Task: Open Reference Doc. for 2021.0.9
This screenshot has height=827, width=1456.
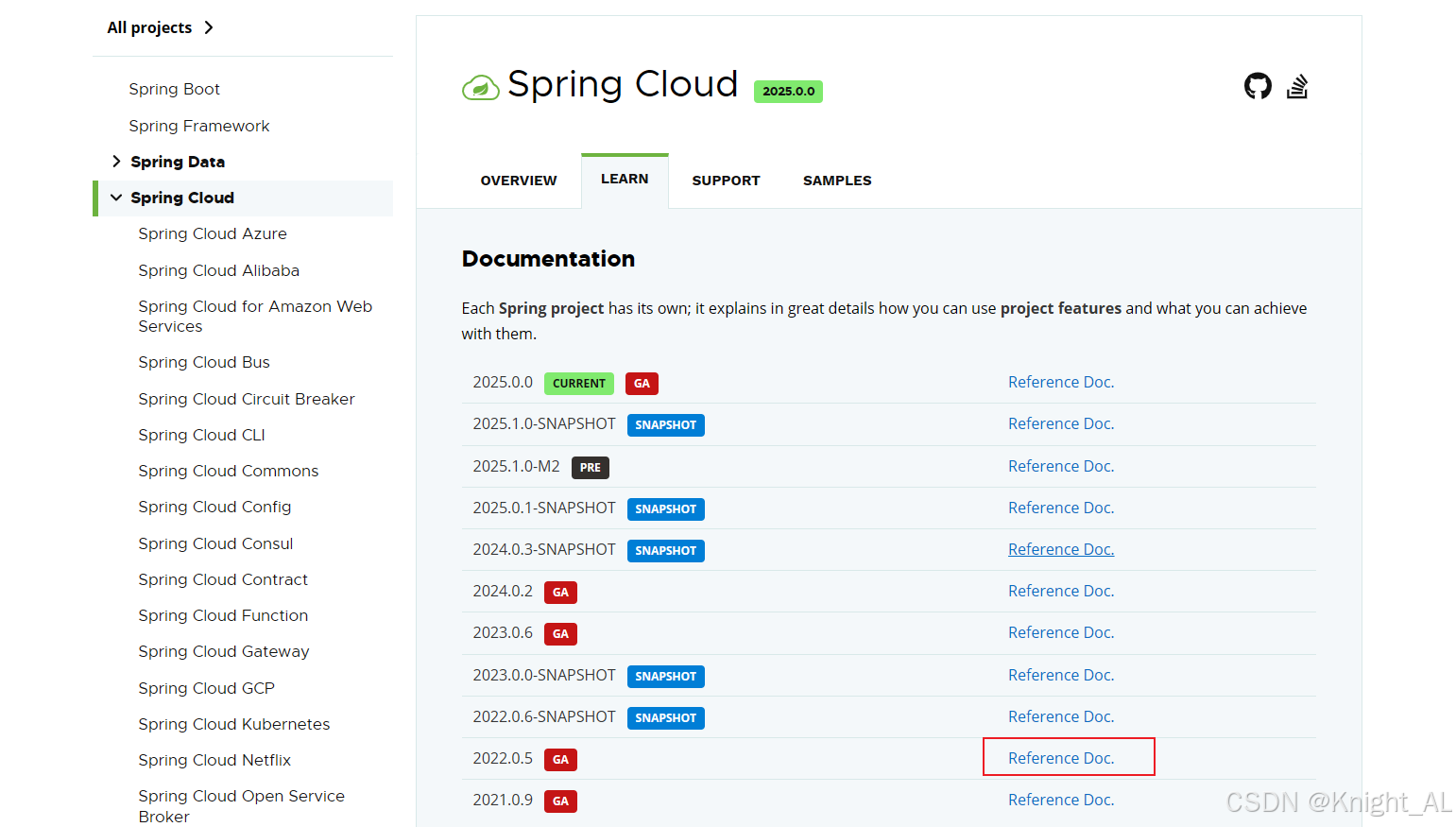Action: (x=1061, y=800)
